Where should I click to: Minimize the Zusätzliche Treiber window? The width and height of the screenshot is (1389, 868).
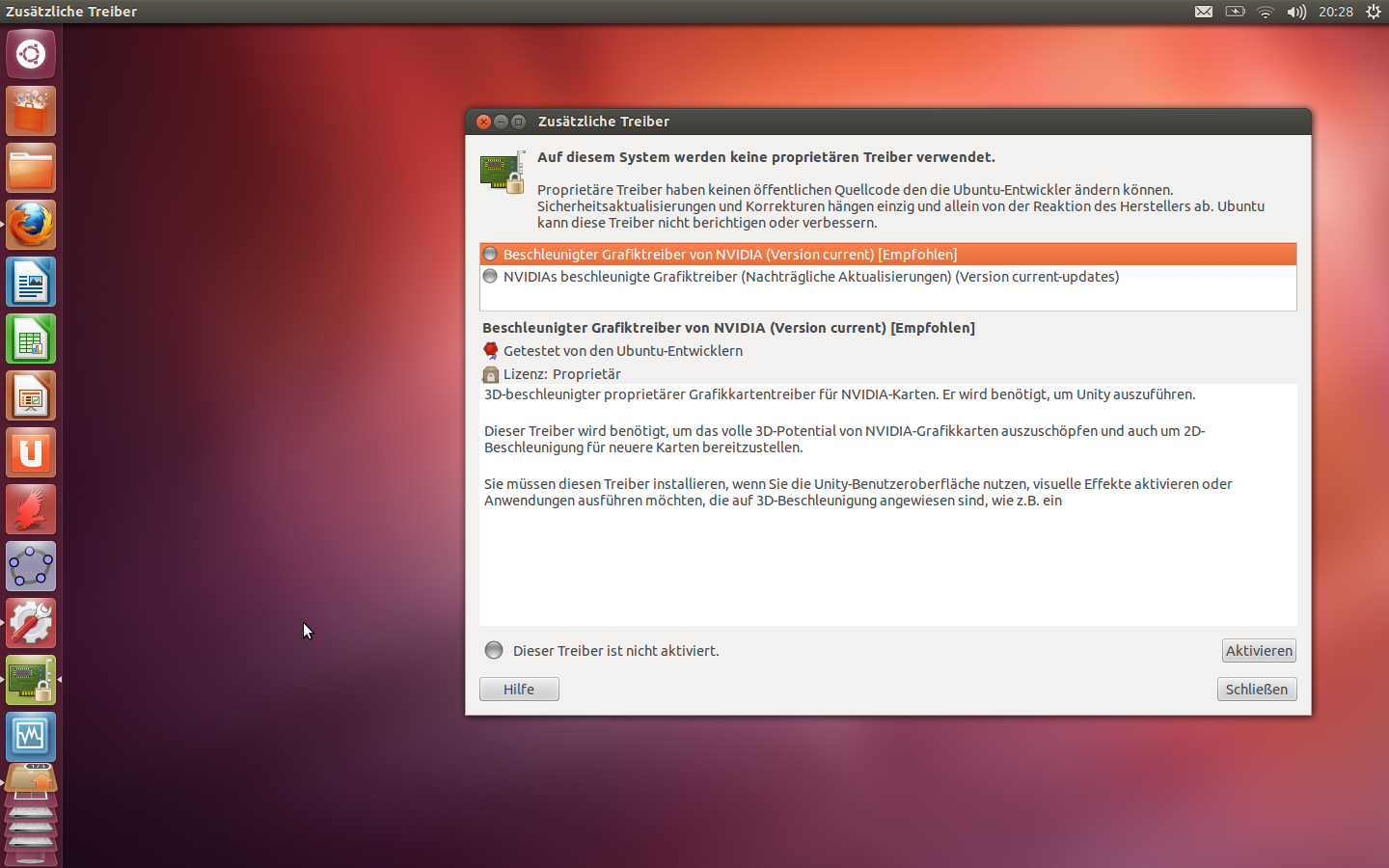point(501,122)
